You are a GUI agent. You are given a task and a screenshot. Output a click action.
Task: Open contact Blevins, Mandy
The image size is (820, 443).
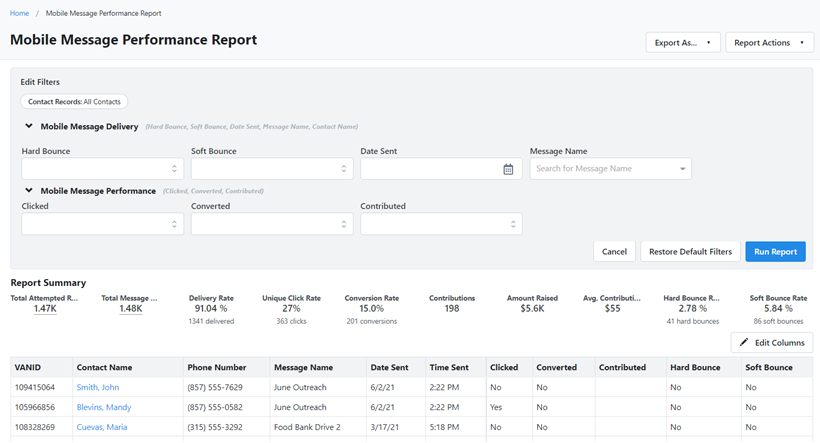click(x=104, y=407)
